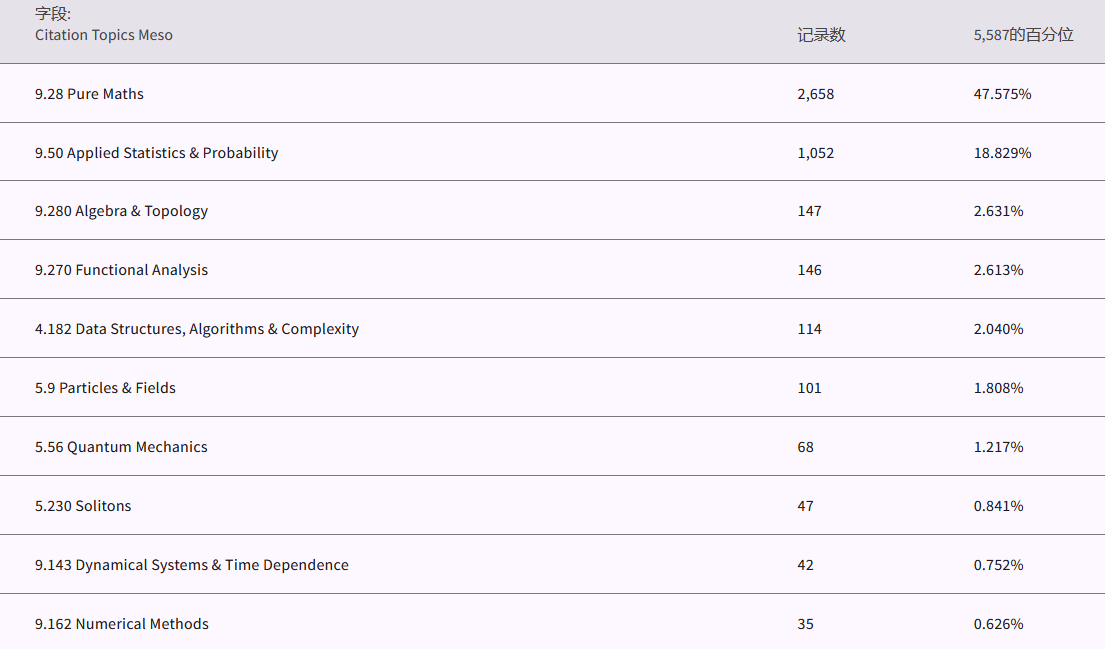
Task: Select the 5.230 Solitons entry
Action: click(x=83, y=506)
